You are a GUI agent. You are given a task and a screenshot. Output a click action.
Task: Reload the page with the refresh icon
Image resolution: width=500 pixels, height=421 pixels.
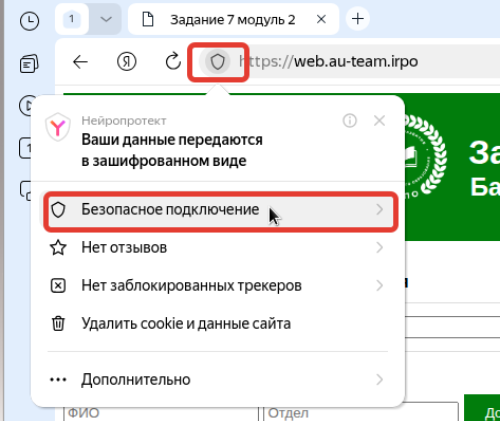(173, 61)
